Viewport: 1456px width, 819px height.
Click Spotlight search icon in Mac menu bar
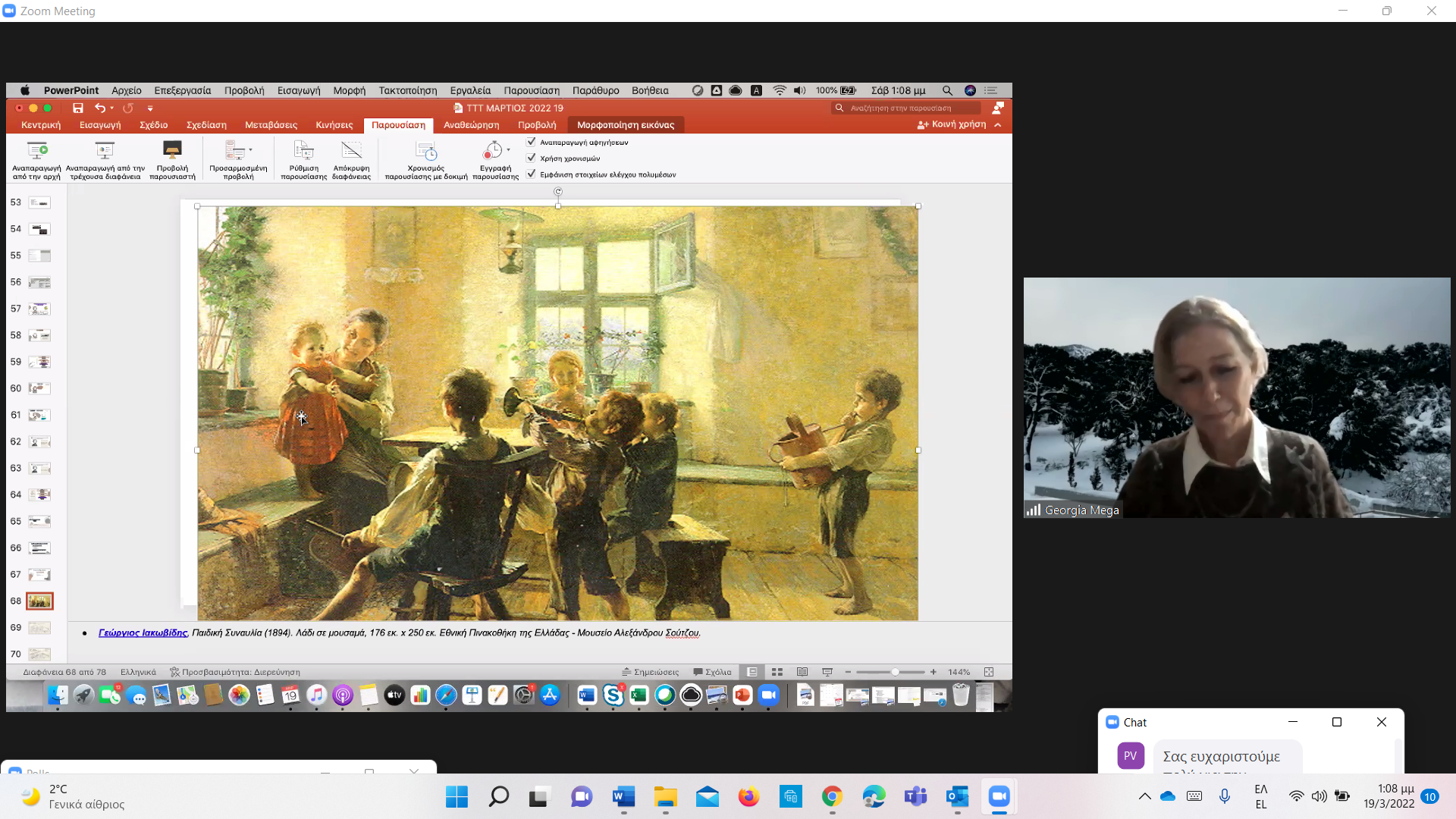click(947, 90)
